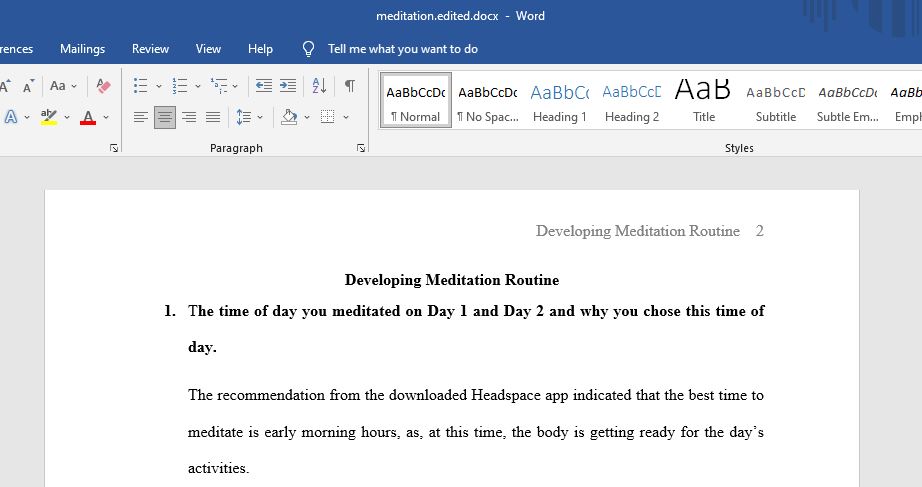Open the Review tab

[x=151, y=49]
